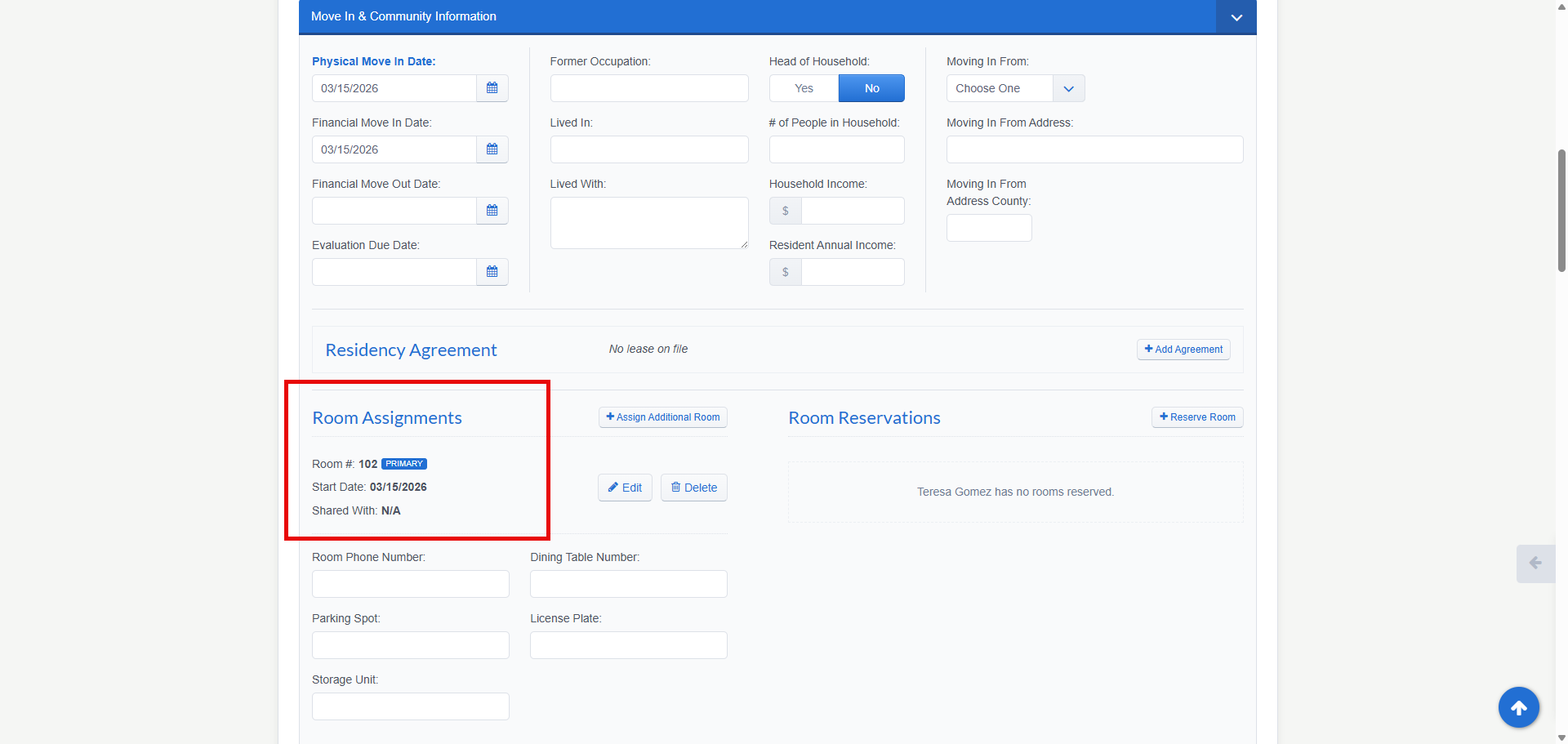The width and height of the screenshot is (1568, 744).
Task: Click the Parking Spot input
Action: 411,645
